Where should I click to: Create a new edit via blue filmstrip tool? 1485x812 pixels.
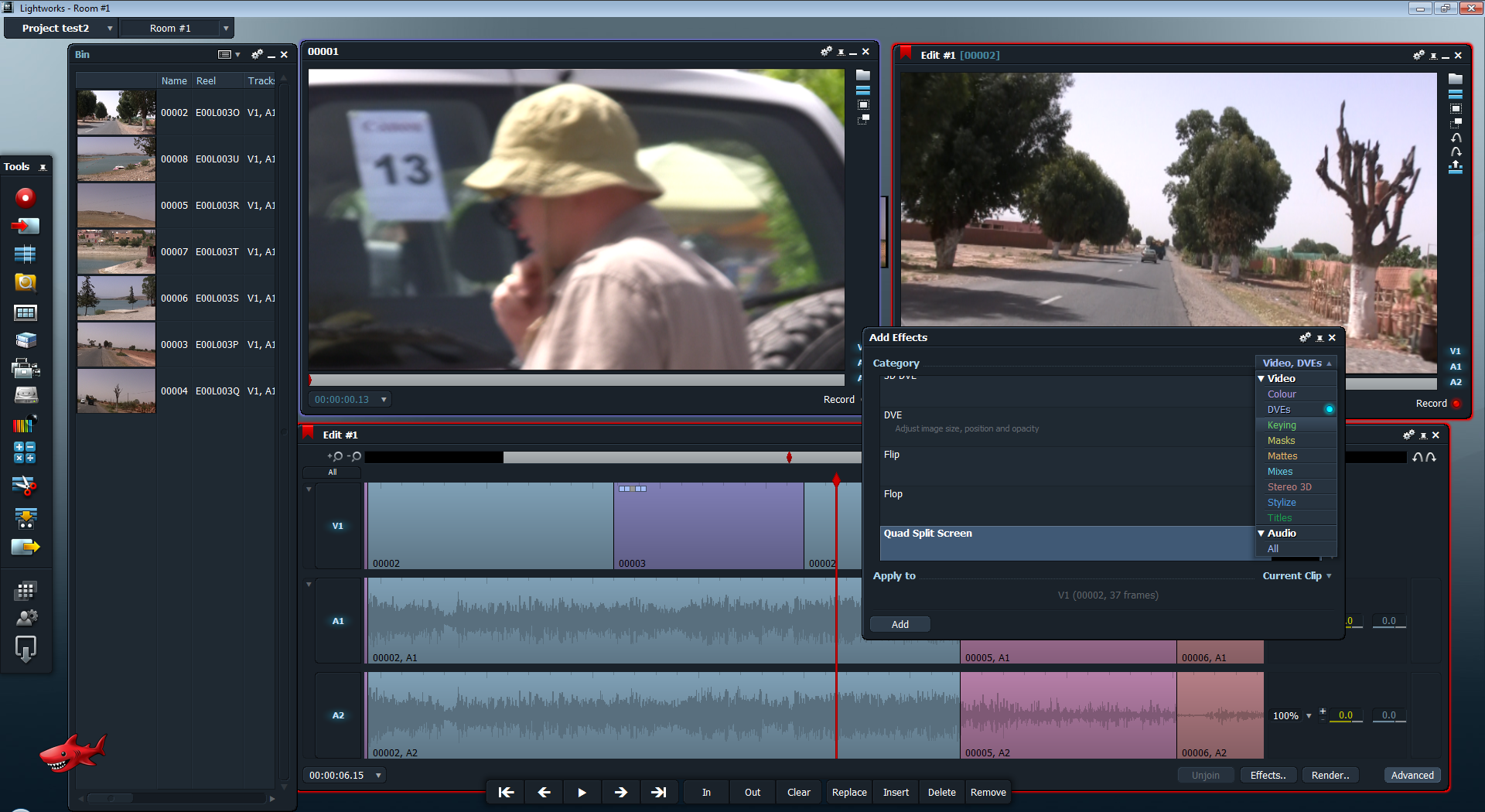click(x=26, y=254)
